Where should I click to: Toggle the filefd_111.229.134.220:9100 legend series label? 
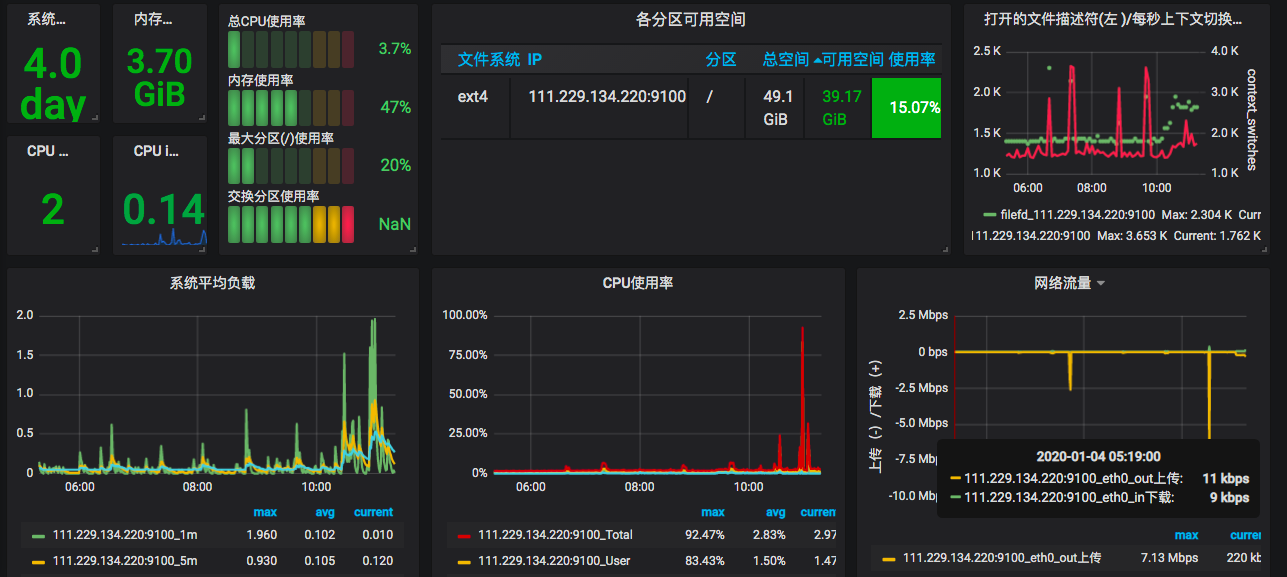coord(1077,215)
